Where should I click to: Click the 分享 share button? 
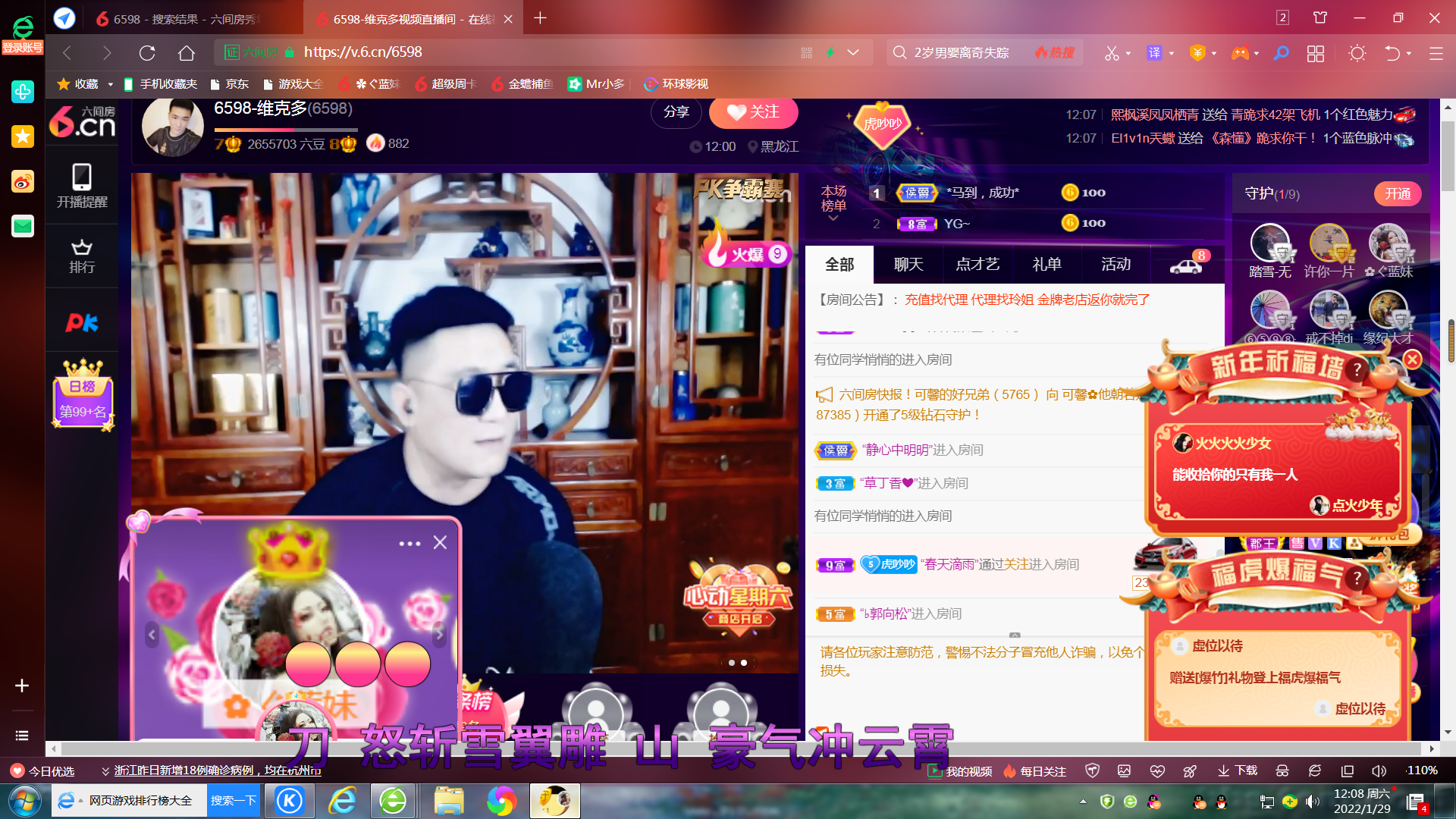pos(676,112)
